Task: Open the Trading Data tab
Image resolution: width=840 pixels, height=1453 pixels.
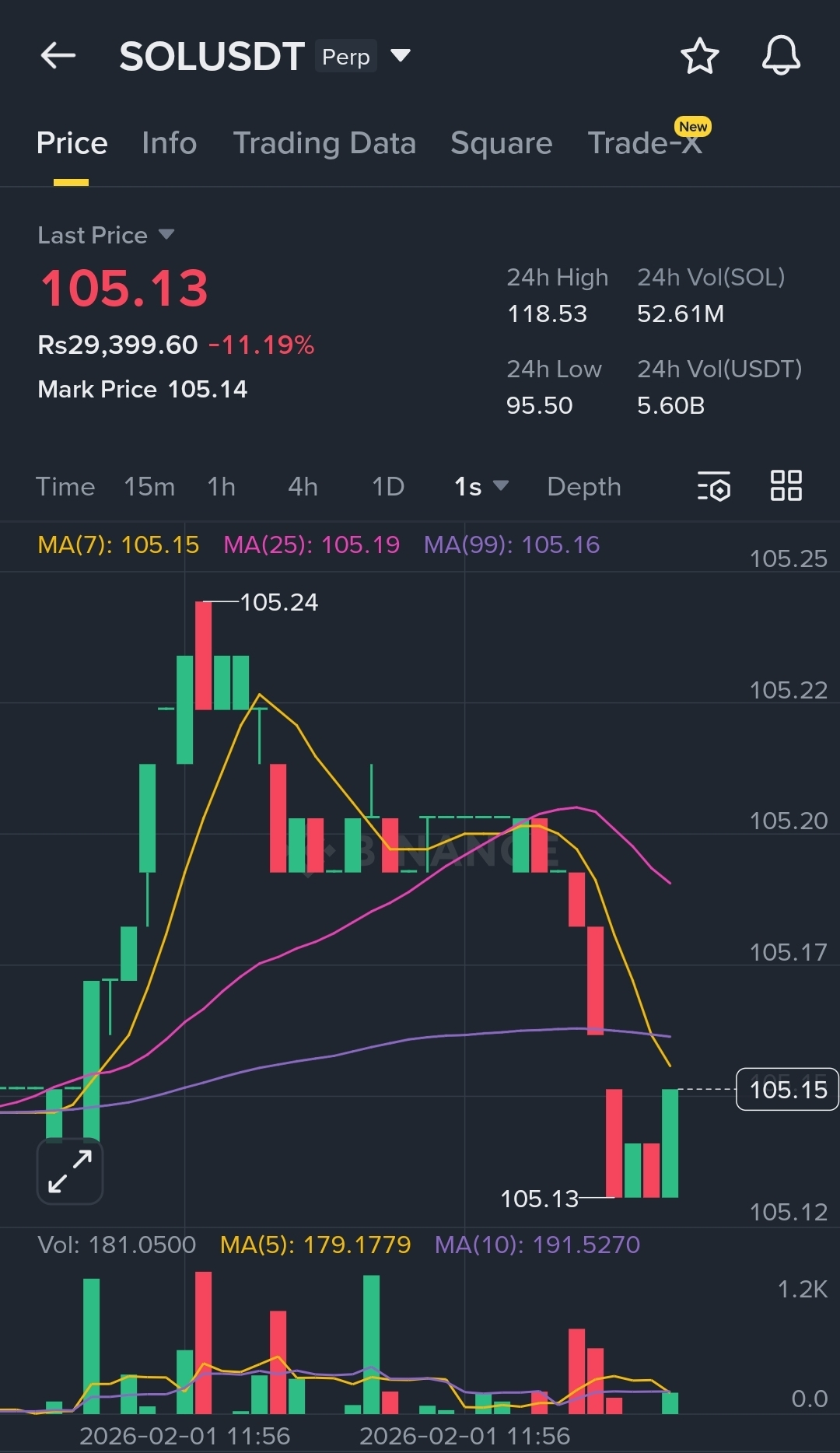Action: point(324,143)
